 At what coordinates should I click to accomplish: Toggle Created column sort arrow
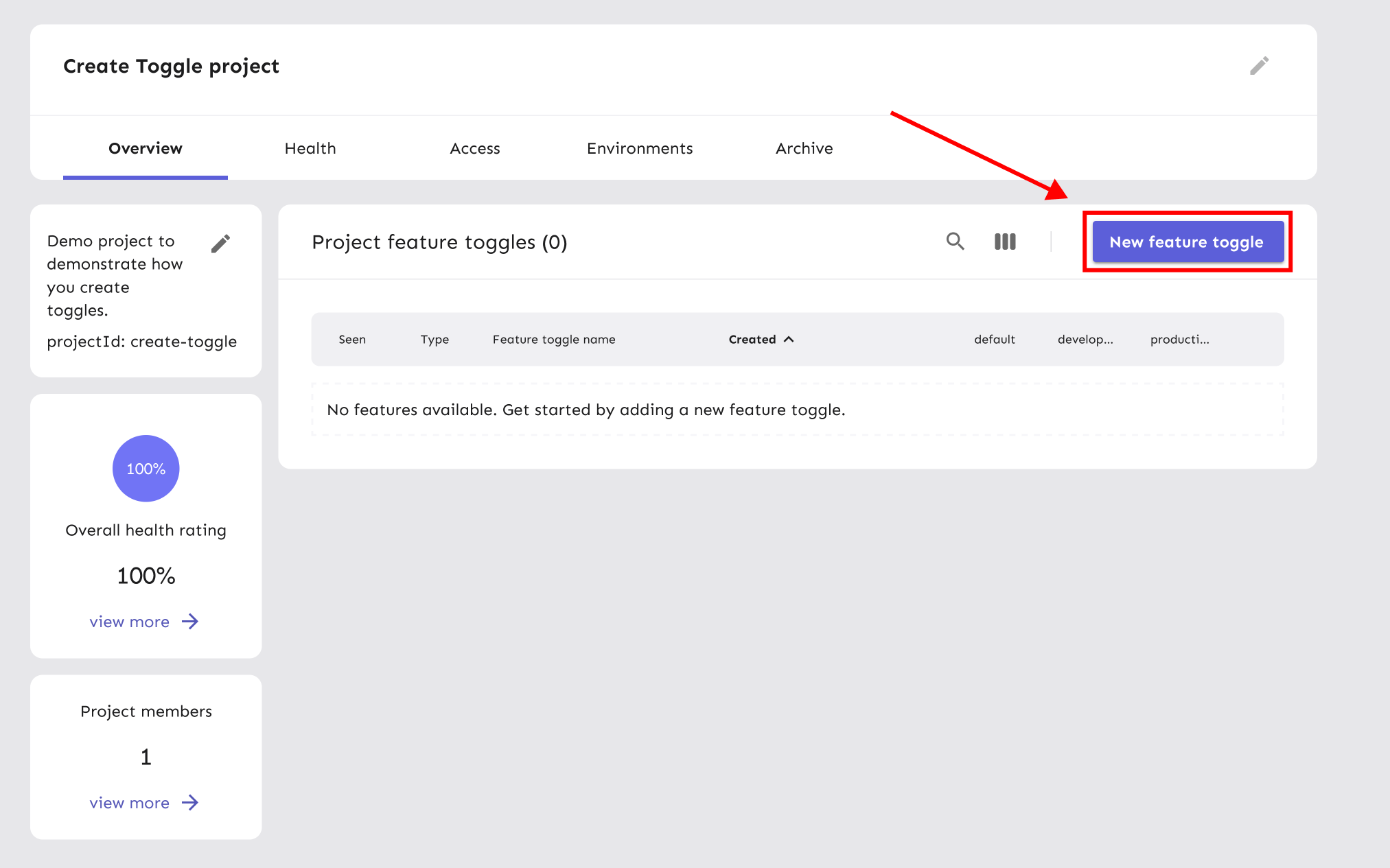[789, 340]
